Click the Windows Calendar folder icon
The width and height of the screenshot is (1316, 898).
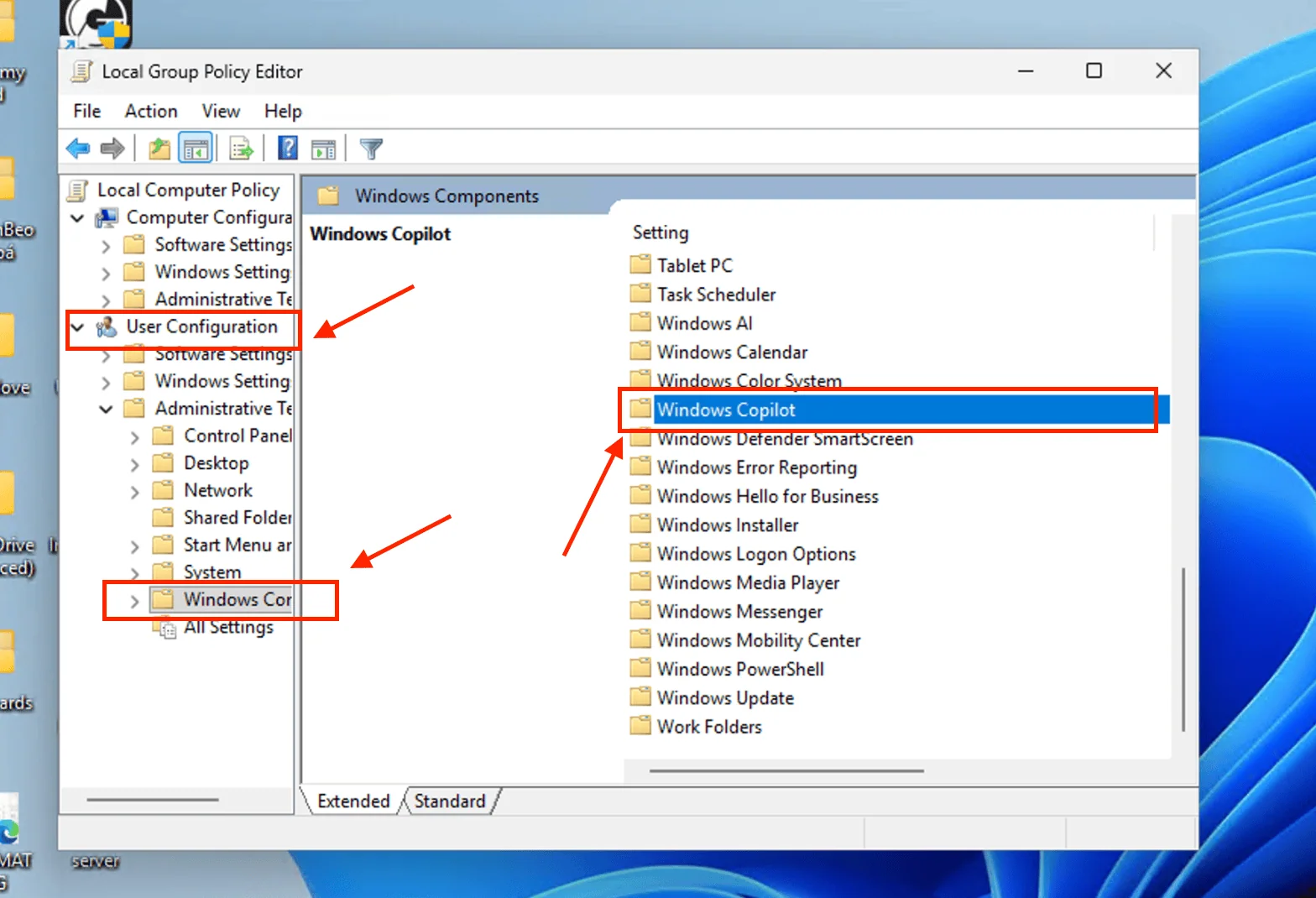click(x=640, y=351)
